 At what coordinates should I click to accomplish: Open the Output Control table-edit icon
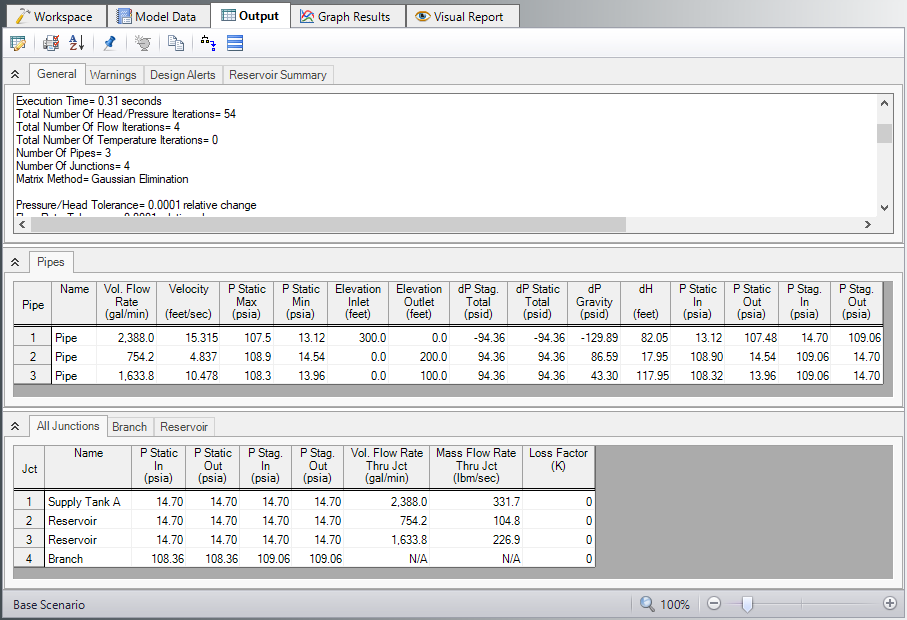pos(17,43)
